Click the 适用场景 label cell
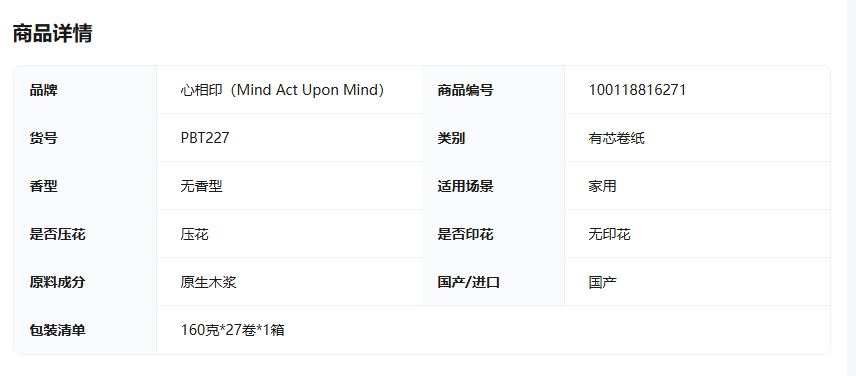 [x=494, y=186]
